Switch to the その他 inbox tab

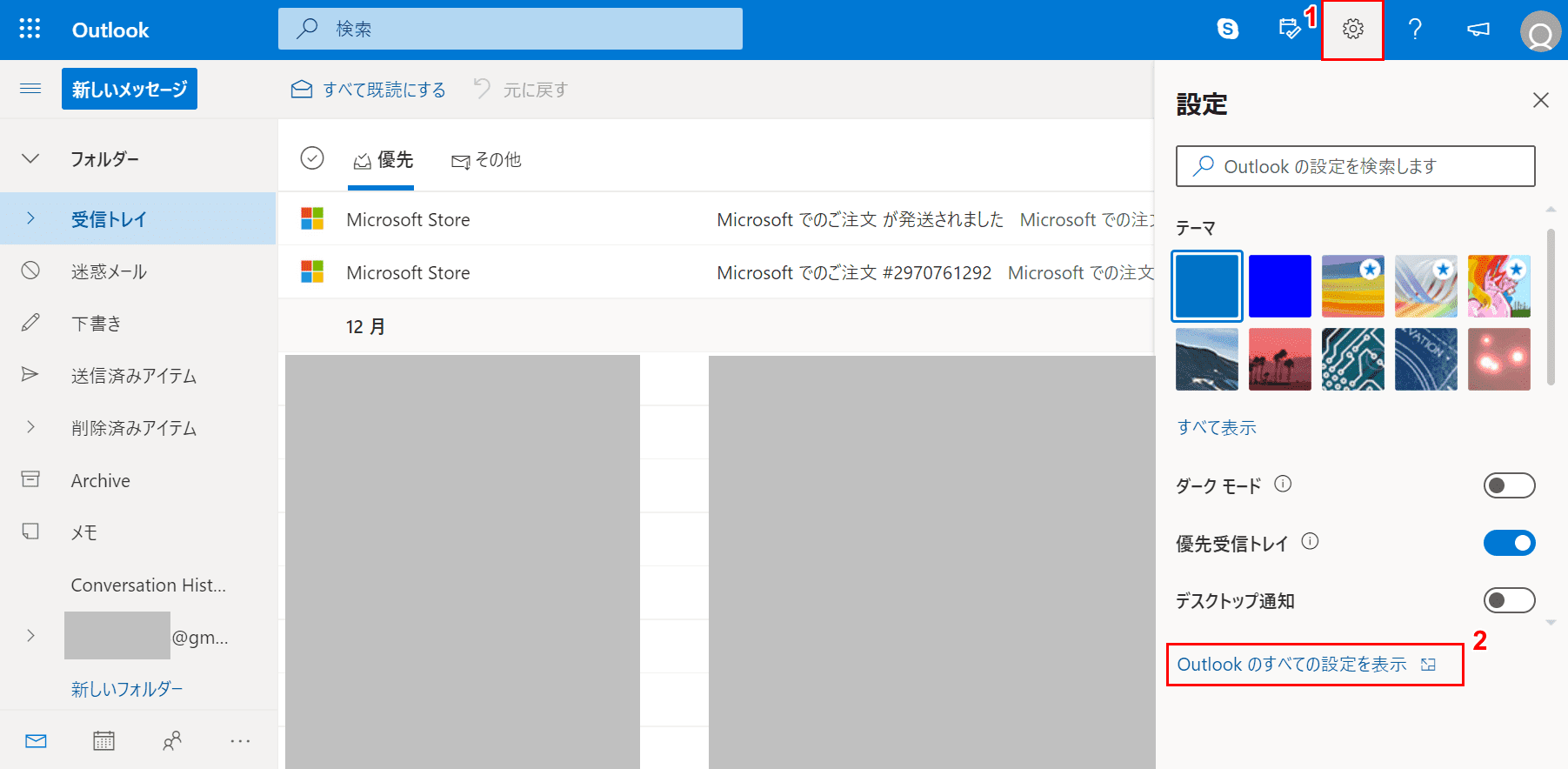pos(487,160)
